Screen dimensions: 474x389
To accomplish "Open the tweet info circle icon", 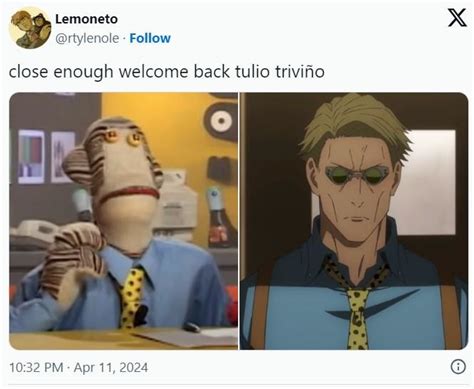I will click(458, 367).
